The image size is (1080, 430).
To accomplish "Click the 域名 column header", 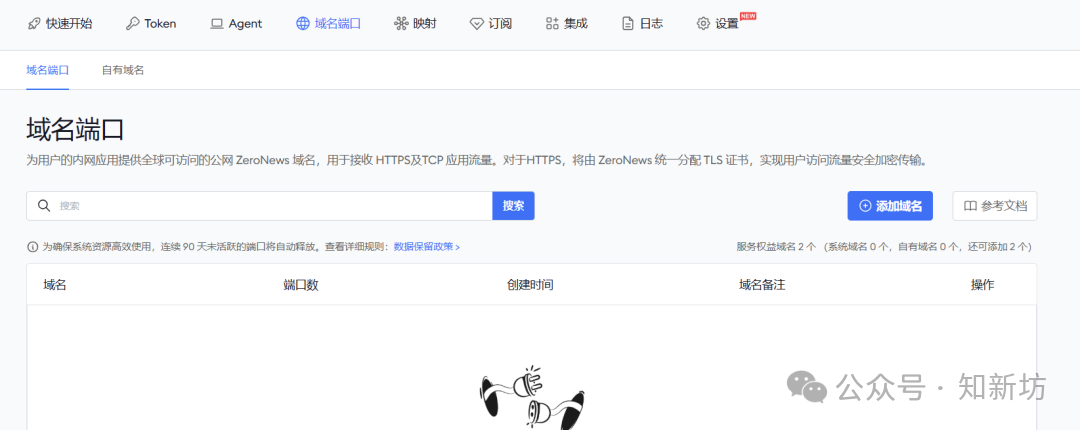I will click(x=54, y=285).
